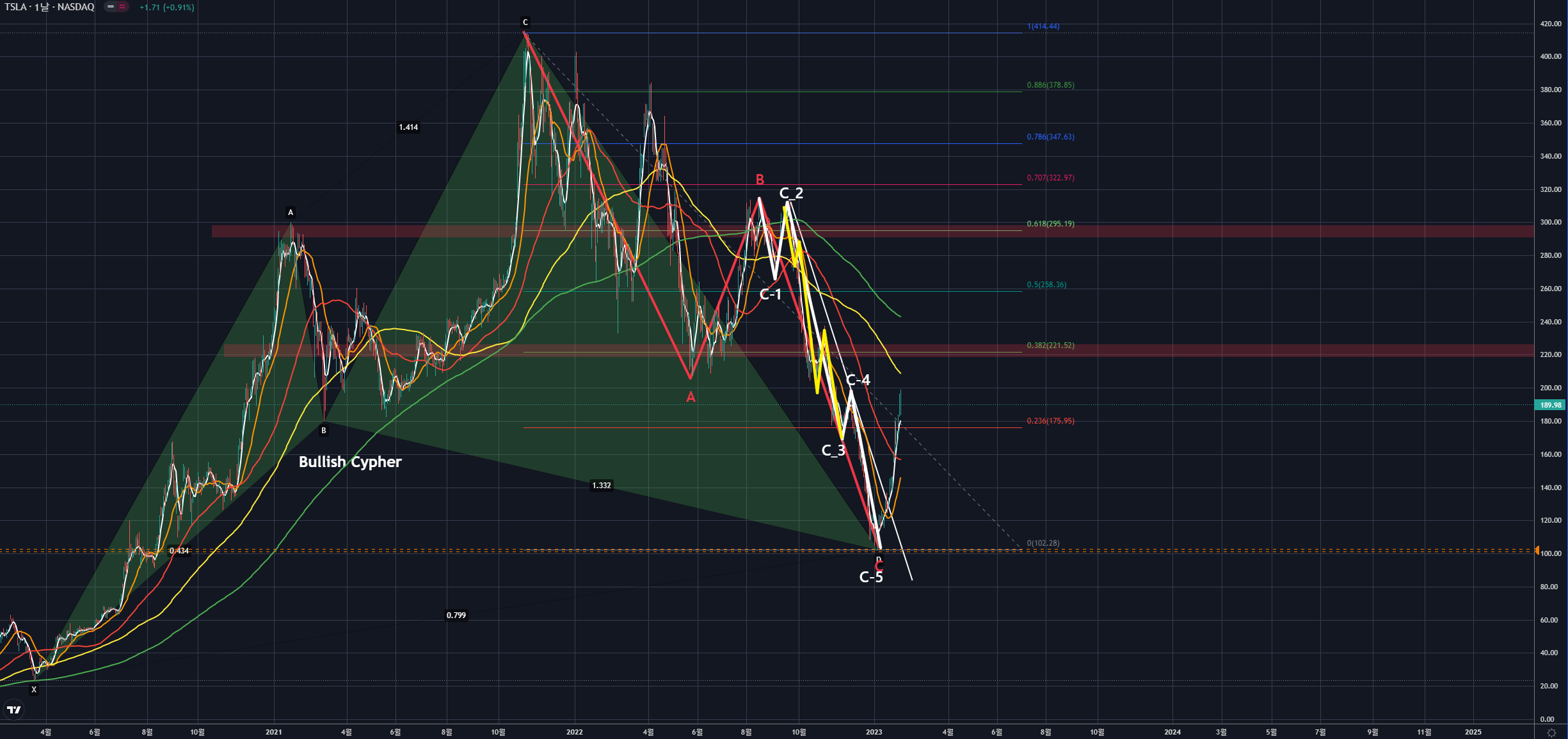Select the 1.414 ratio label
This screenshot has height=739, width=1568.
pyautogui.click(x=408, y=127)
